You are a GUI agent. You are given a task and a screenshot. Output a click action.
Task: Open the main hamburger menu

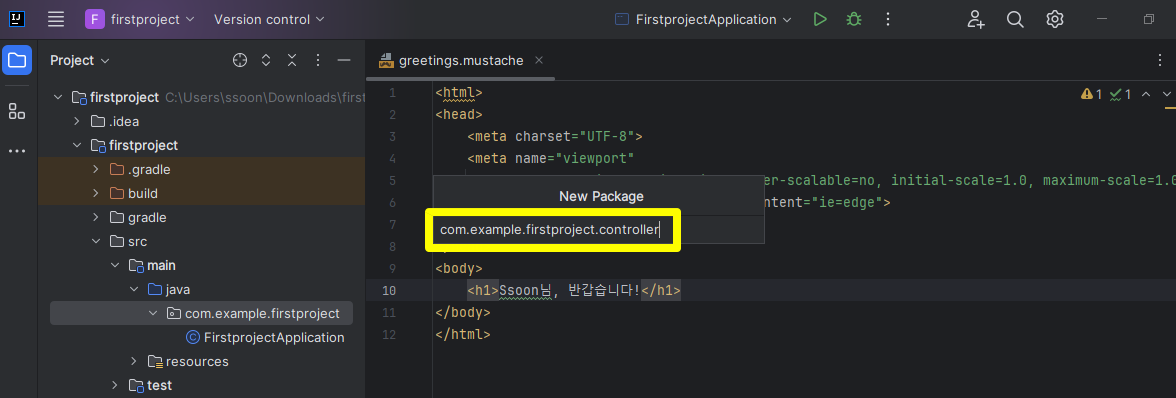(x=56, y=19)
